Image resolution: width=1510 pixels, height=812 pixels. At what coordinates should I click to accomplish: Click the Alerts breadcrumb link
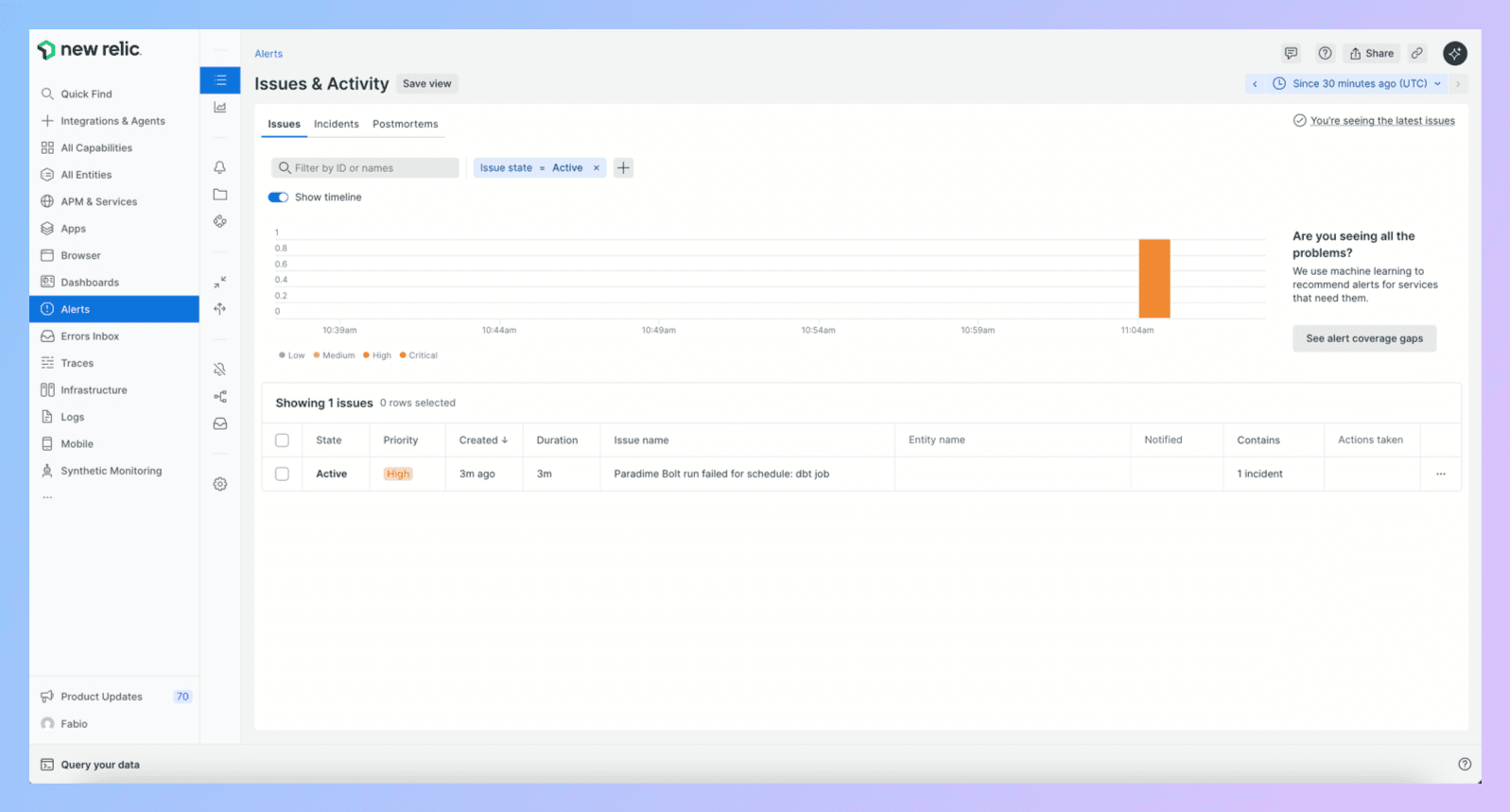pyautogui.click(x=269, y=54)
